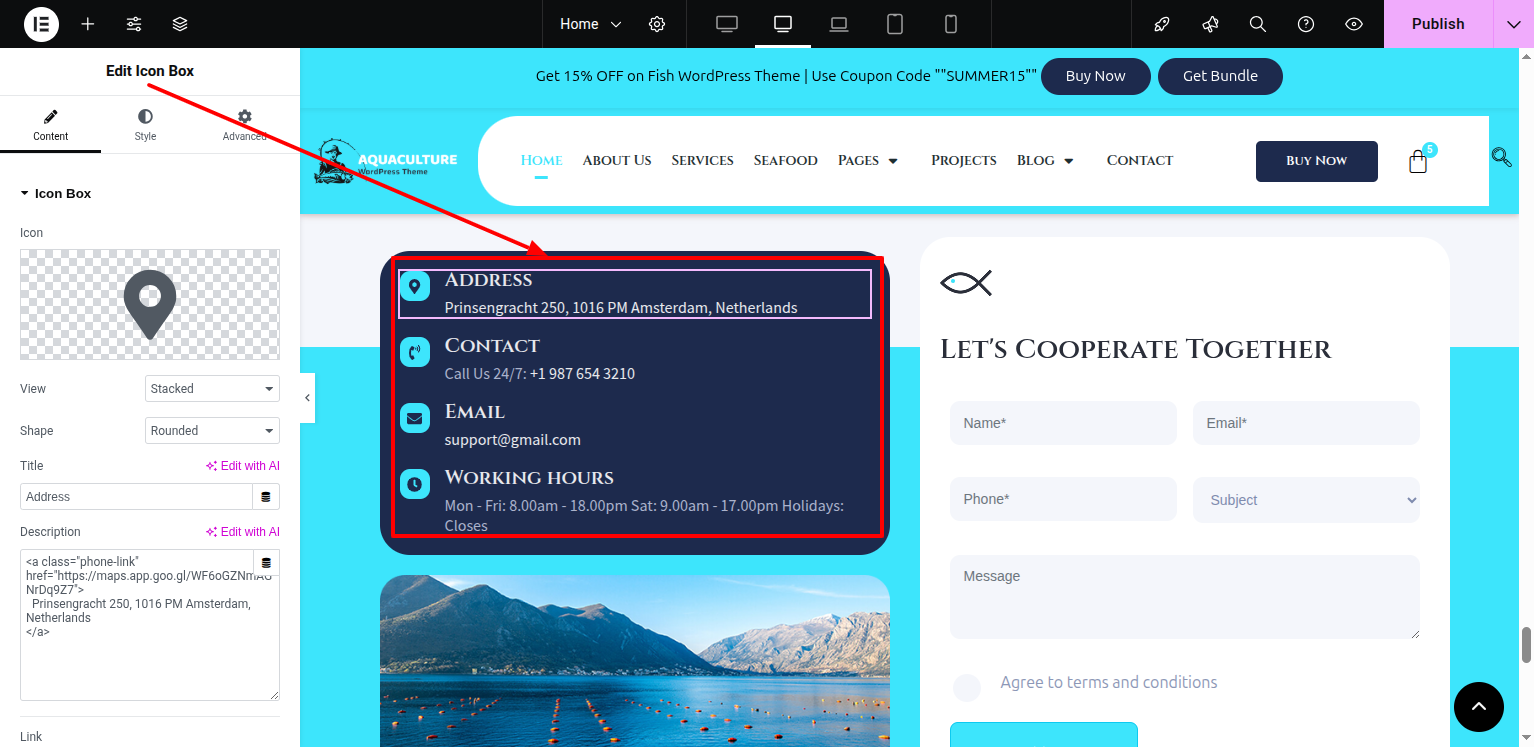
Task: Click the Add Element plus icon
Action: pyautogui.click(x=88, y=24)
